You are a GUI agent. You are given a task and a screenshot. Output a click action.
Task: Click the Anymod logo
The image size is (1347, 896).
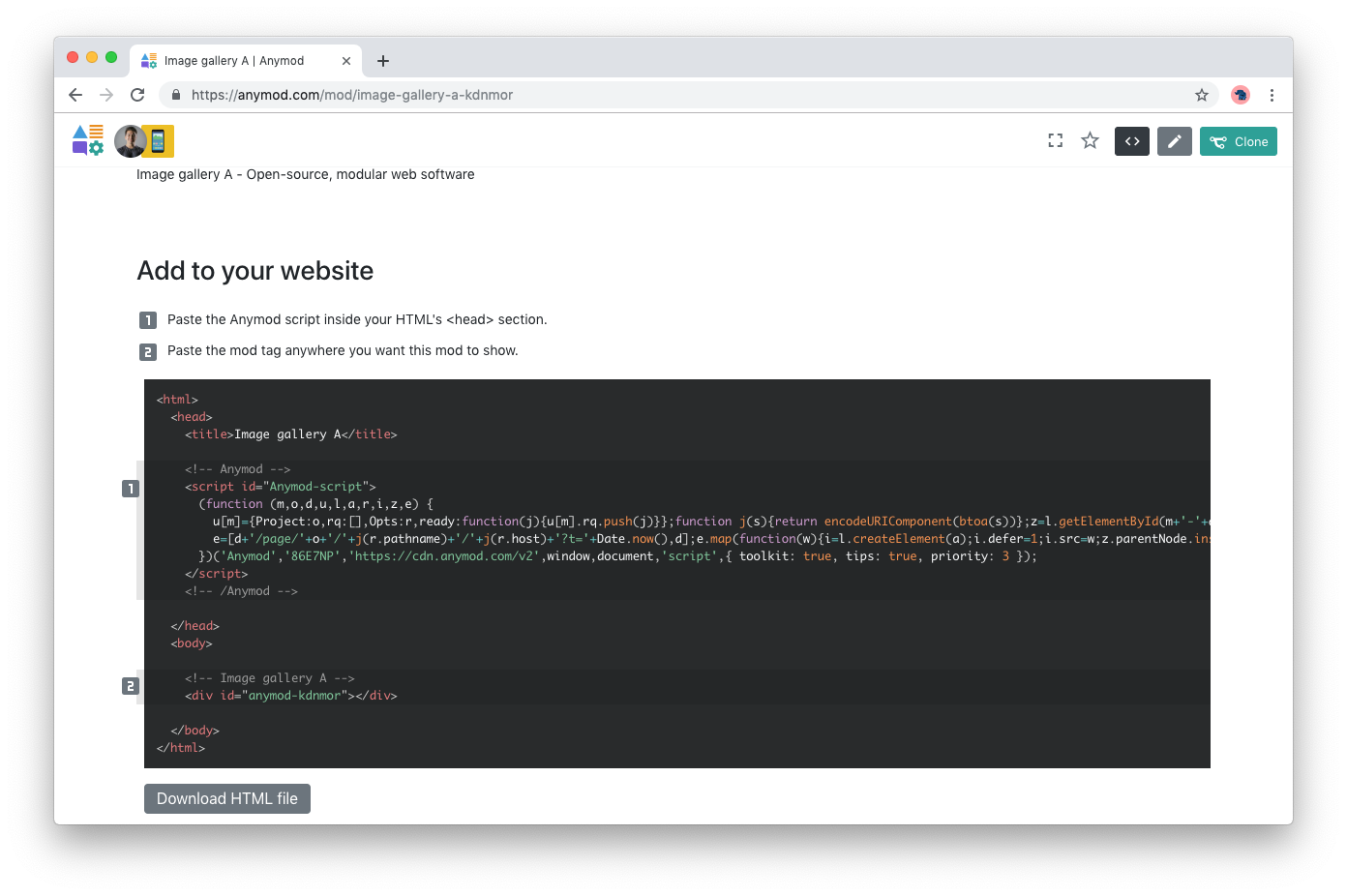tap(88, 140)
